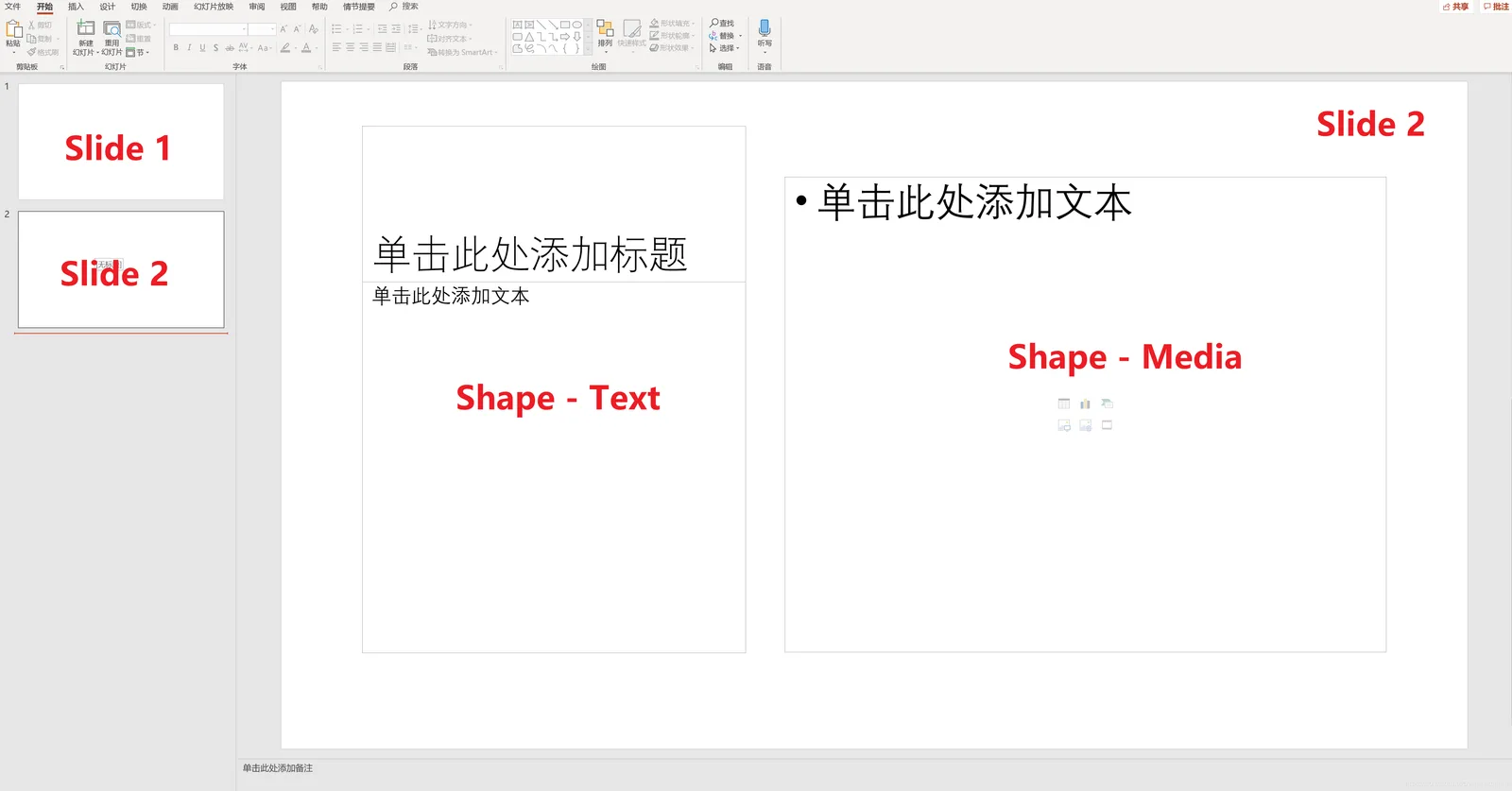Open the line spacing dropdown

(x=415, y=29)
